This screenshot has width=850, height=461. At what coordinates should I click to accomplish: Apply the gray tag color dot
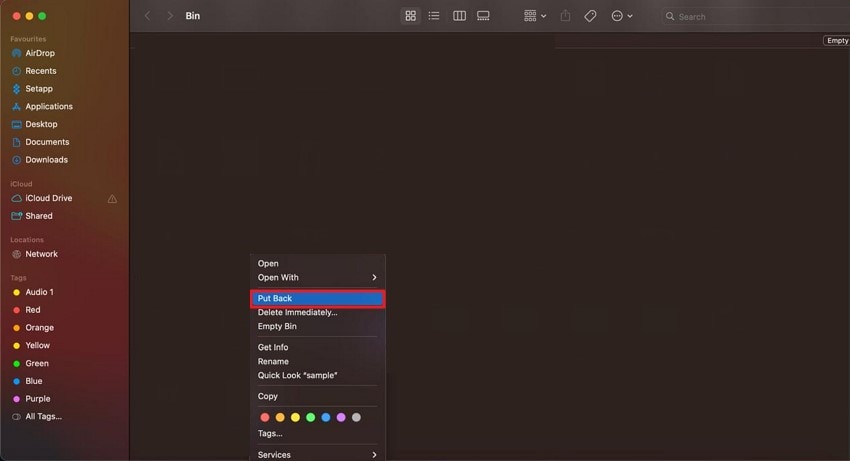click(x=356, y=418)
